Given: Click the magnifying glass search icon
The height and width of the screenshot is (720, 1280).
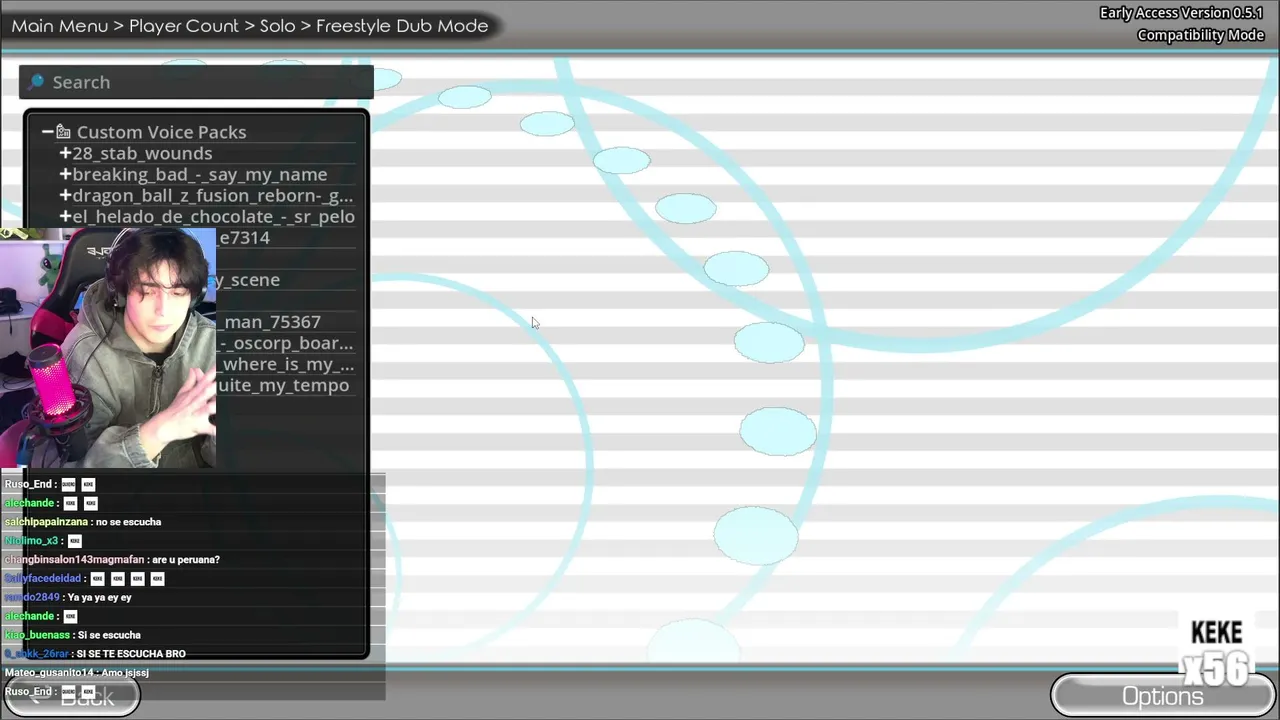Looking at the screenshot, I should click(36, 82).
